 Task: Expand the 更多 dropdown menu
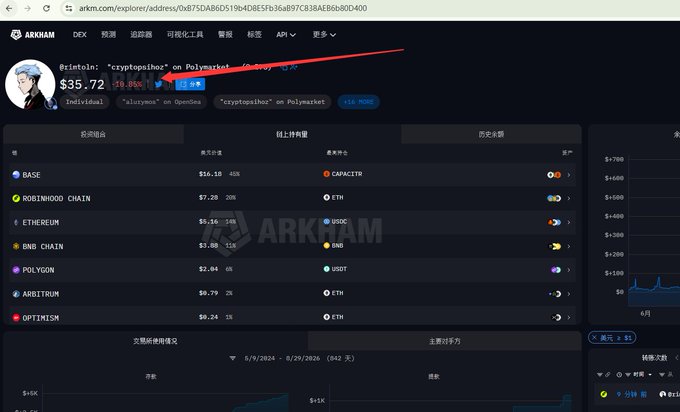(x=324, y=35)
